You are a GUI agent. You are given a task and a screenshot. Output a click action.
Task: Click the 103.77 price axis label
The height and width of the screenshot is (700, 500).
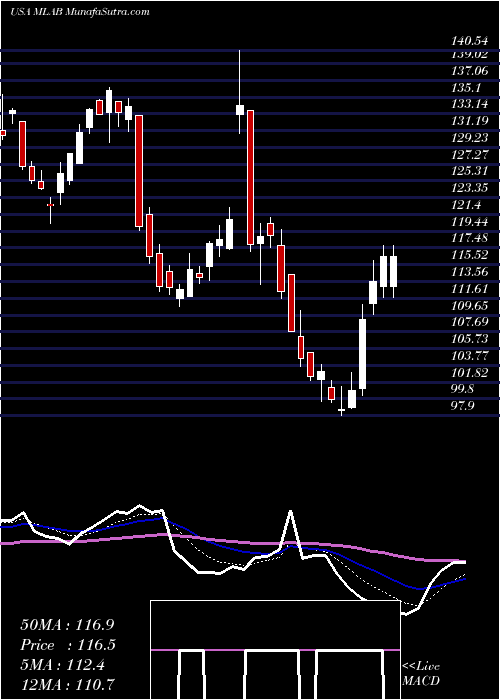[x=469, y=356]
